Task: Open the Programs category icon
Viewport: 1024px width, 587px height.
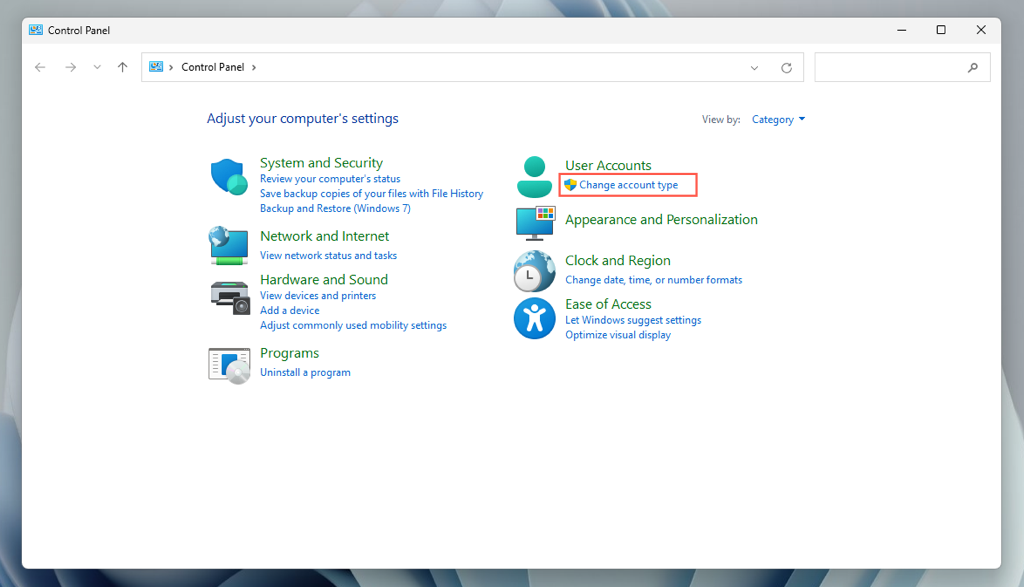Action: click(x=229, y=365)
